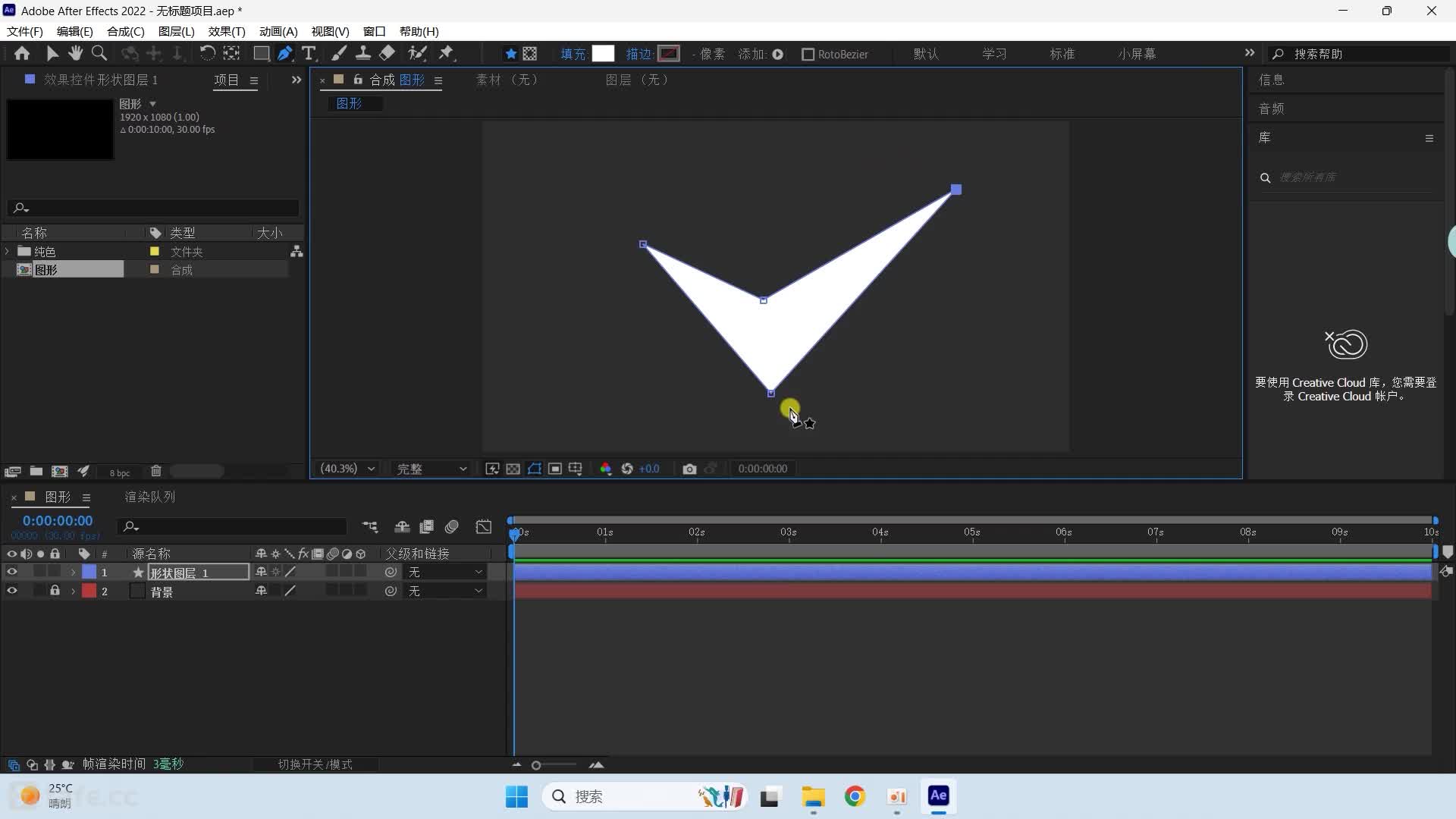The width and height of the screenshot is (1456, 819).
Task: Select the Zoom magnifier tool
Action: [99, 53]
